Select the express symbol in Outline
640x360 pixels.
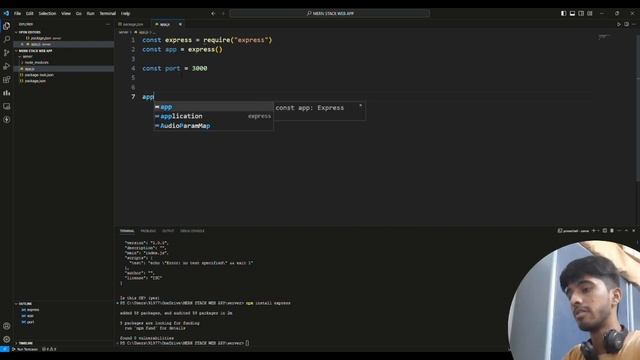pyautogui.click(x=64, y=310)
